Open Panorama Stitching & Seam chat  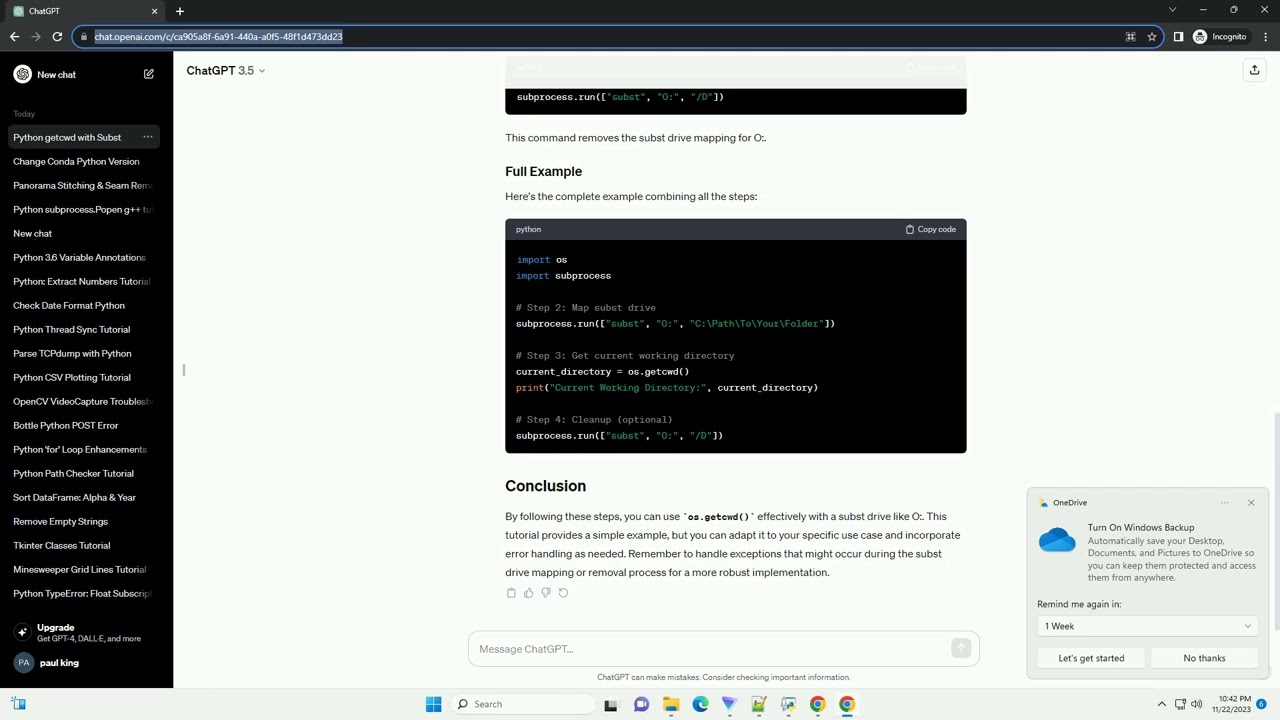click(84, 185)
